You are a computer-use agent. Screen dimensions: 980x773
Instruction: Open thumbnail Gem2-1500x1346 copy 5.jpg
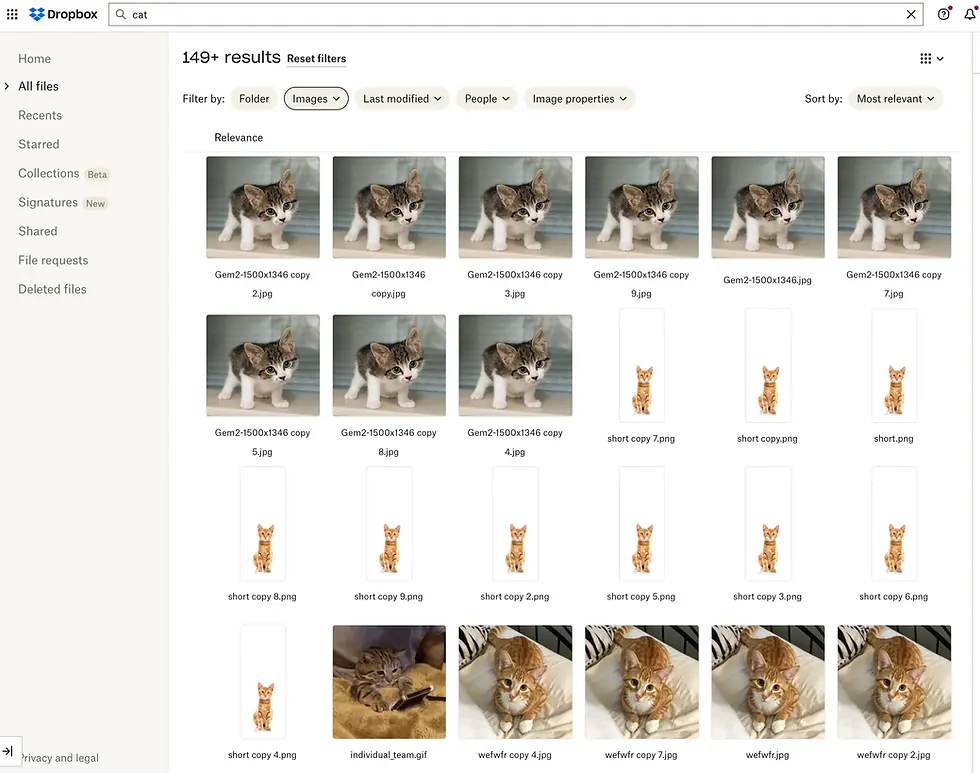262,365
